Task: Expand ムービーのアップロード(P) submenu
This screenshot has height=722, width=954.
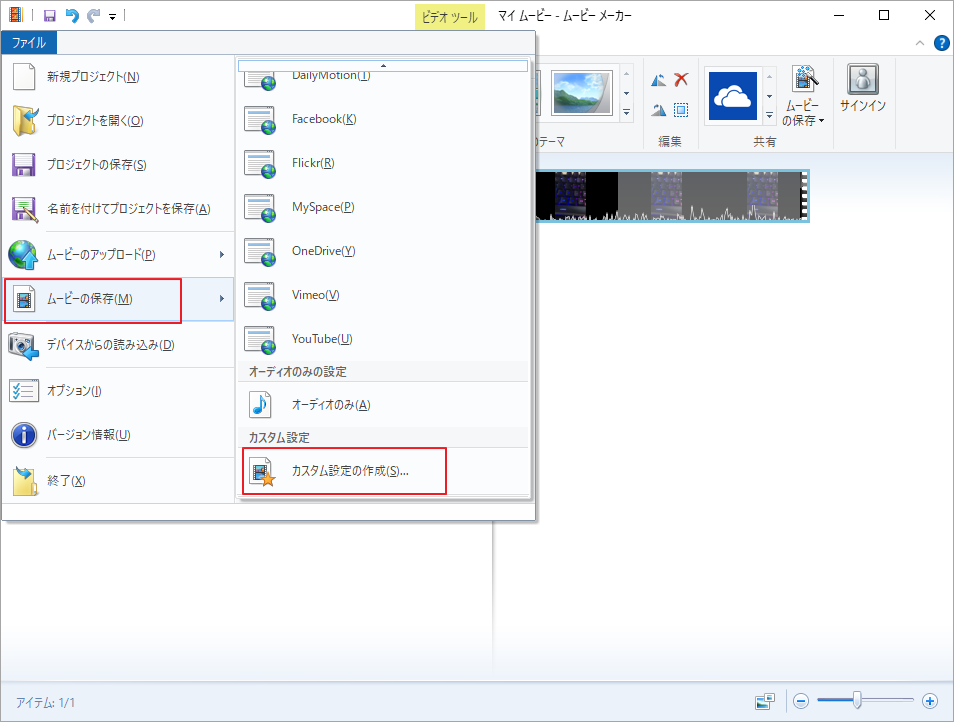Action: [x=118, y=254]
